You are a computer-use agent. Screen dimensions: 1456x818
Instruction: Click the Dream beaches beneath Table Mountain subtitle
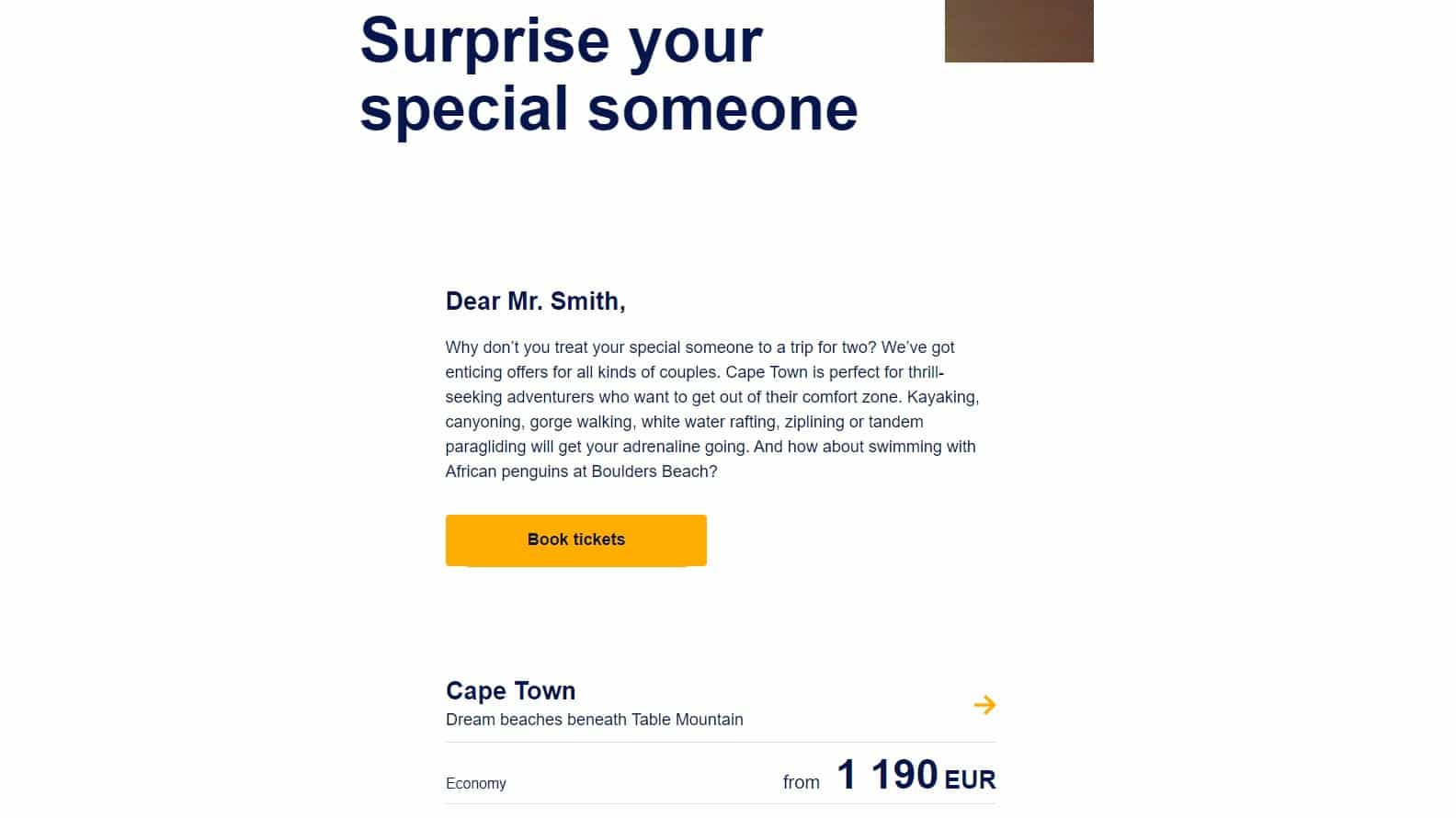(594, 720)
